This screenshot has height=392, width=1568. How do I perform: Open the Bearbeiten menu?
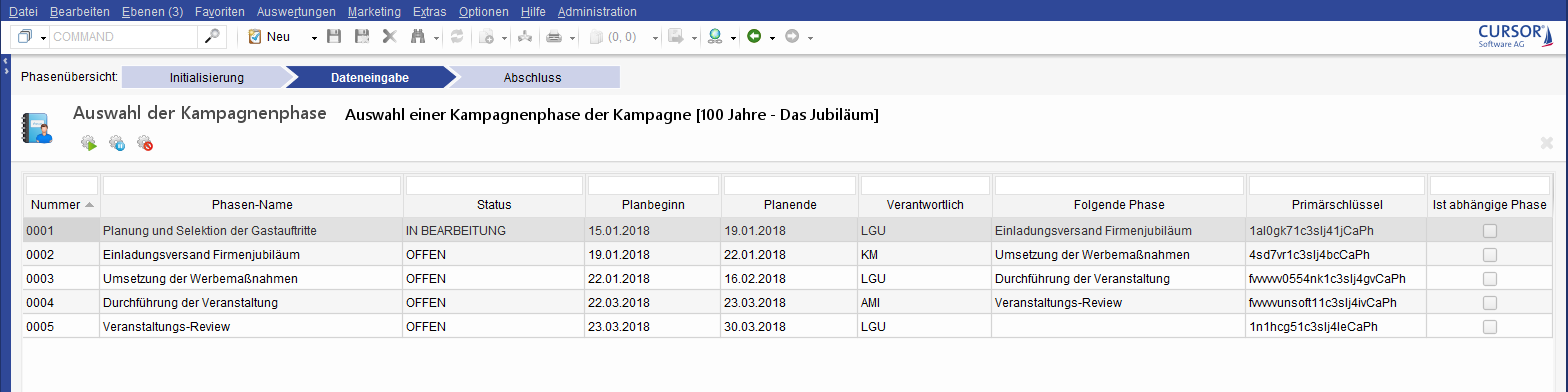[x=80, y=12]
